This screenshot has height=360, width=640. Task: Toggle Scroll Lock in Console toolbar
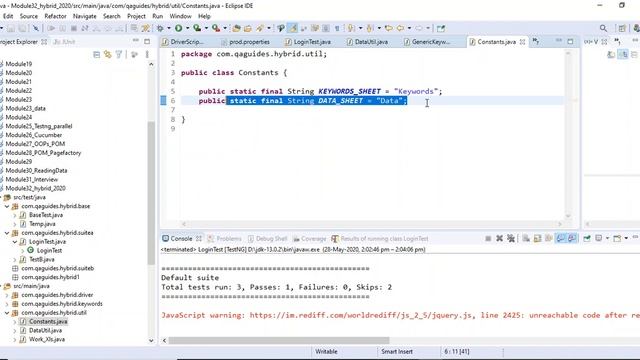(537, 238)
